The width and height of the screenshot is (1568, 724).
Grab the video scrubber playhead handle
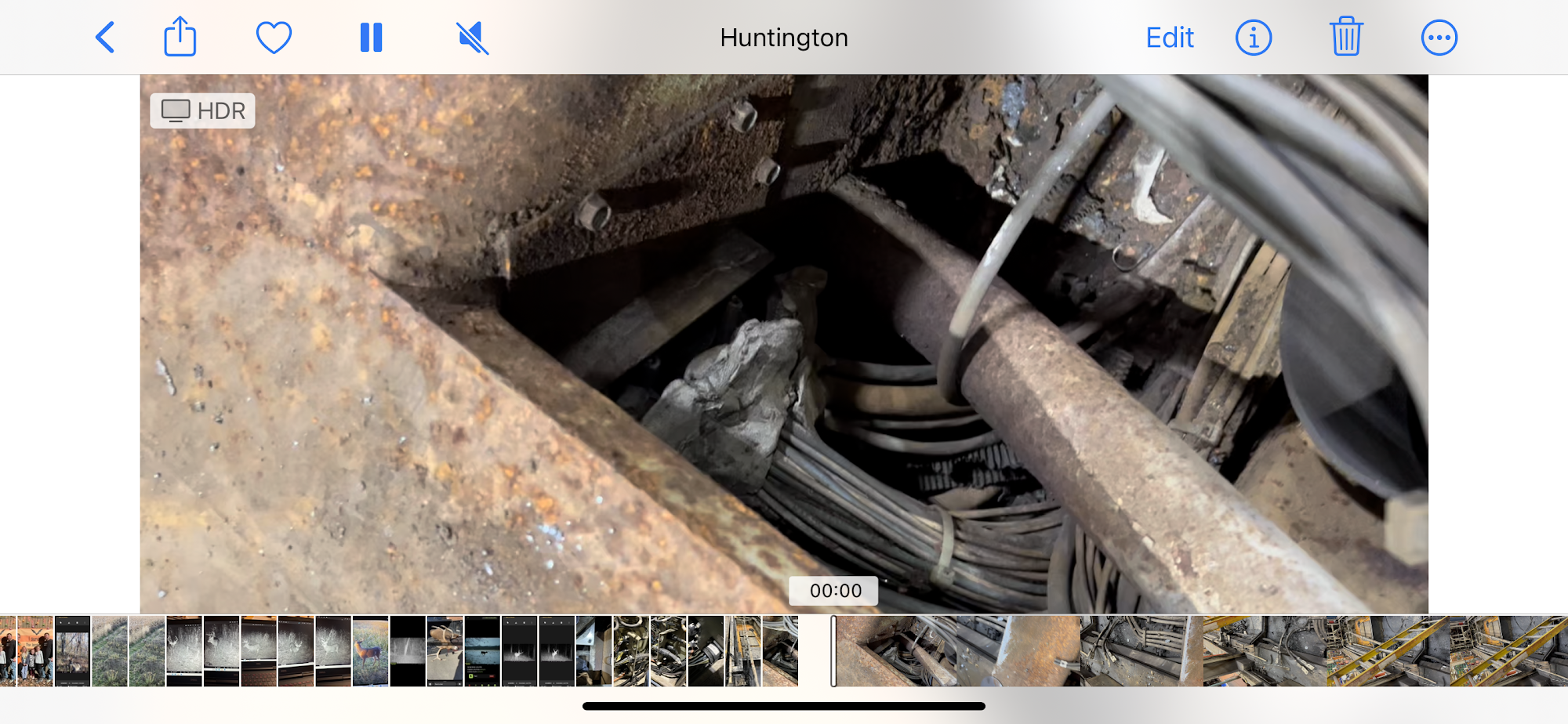tap(833, 651)
